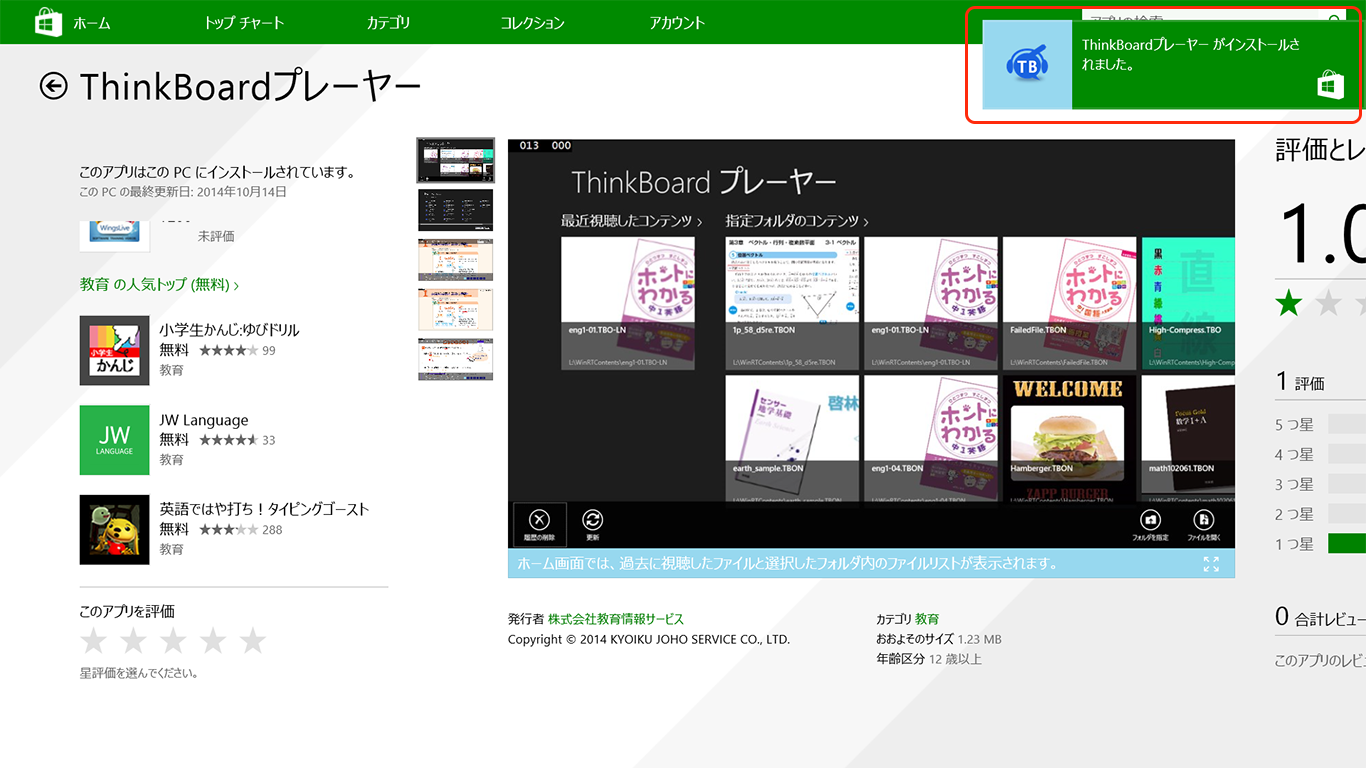
Task: Click the Copyright © 2014 KYOIKU JOHO SERVICE line
Action: tap(649, 639)
